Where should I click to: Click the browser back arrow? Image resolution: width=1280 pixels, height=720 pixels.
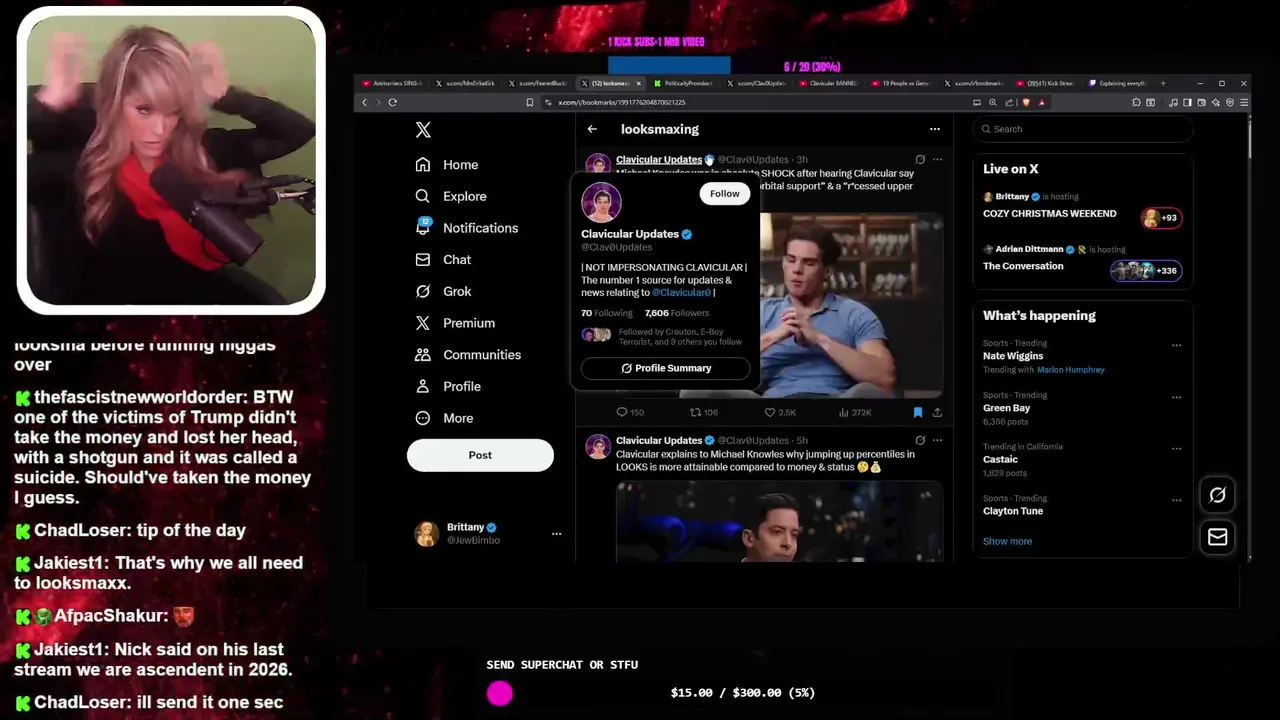pyautogui.click(x=364, y=102)
